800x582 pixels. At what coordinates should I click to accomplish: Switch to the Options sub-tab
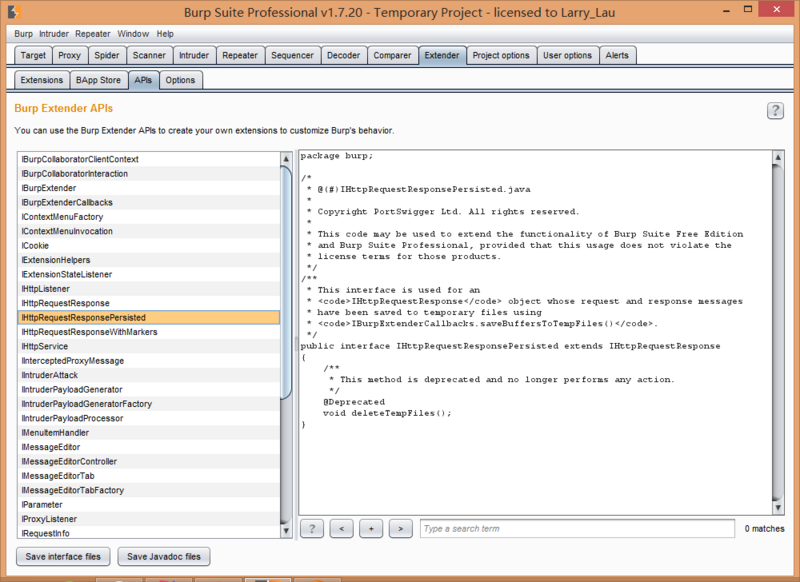pyautogui.click(x=180, y=80)
